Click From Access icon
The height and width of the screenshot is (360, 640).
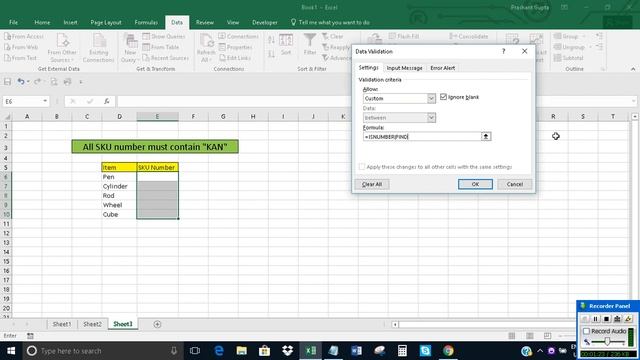click(8, 36)
